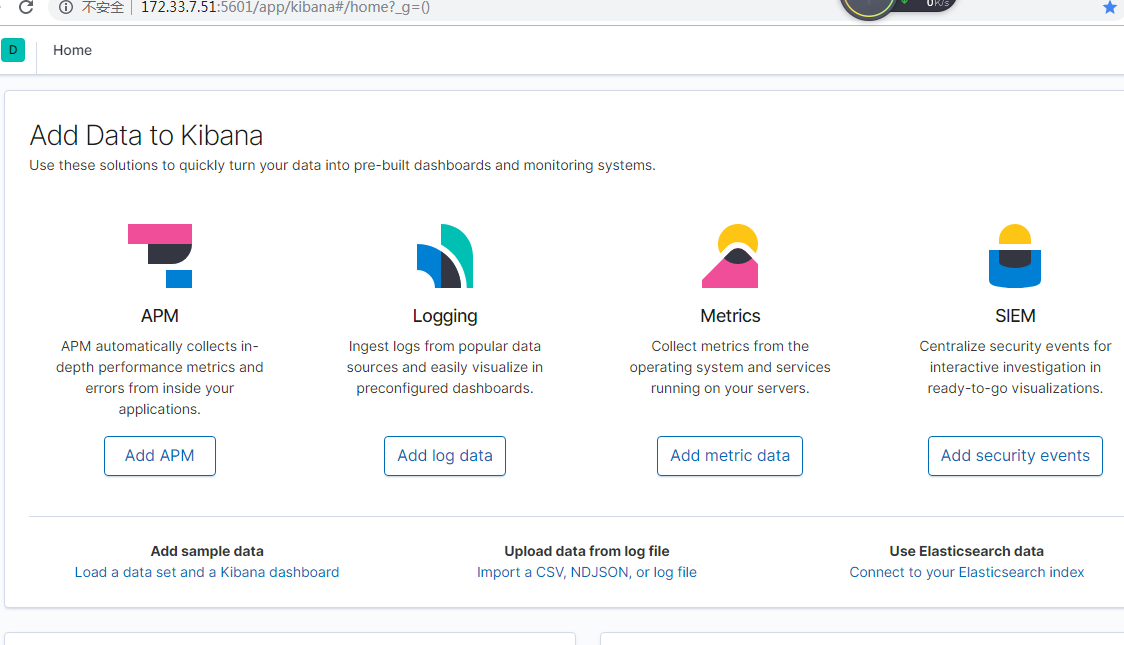Click the Add APM button
1124x645 pixels.
pyautogui.click(x=160, y=456)
